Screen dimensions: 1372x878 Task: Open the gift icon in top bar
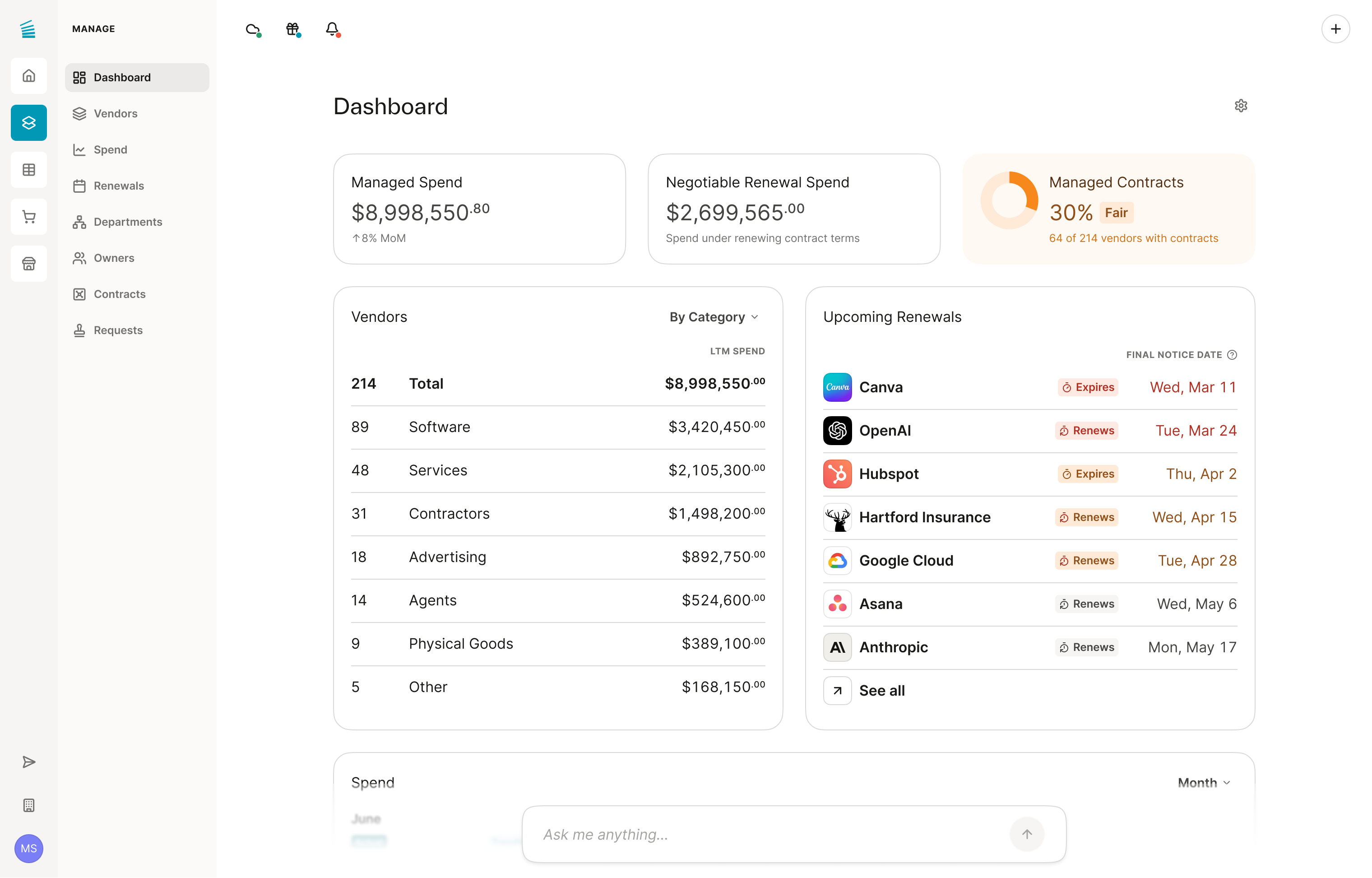292,28
